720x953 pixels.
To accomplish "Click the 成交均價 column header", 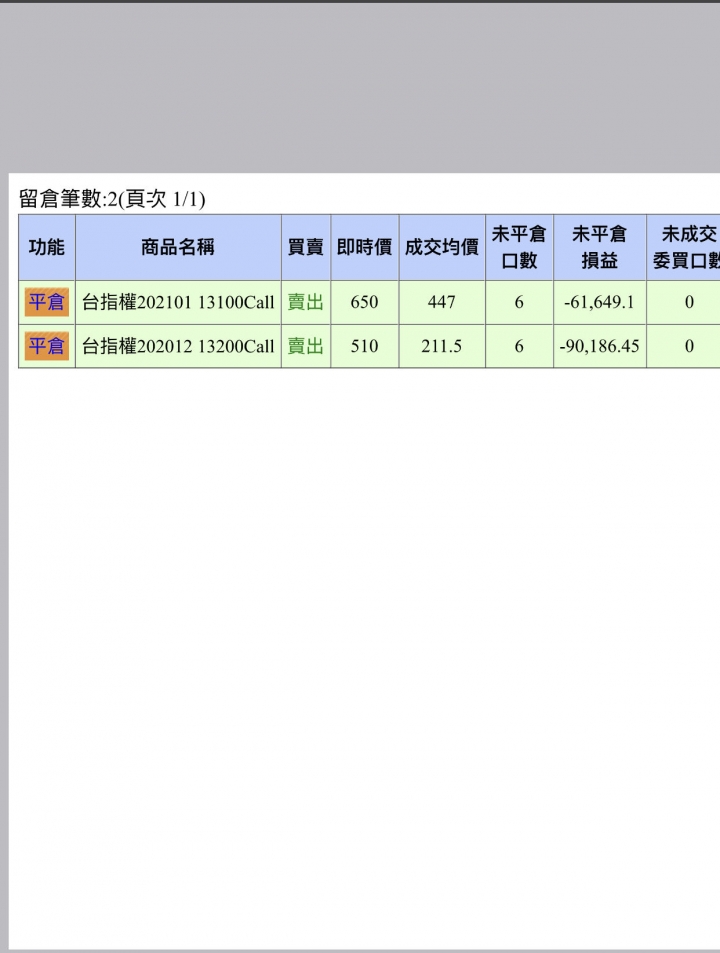I will pos(442,247).
